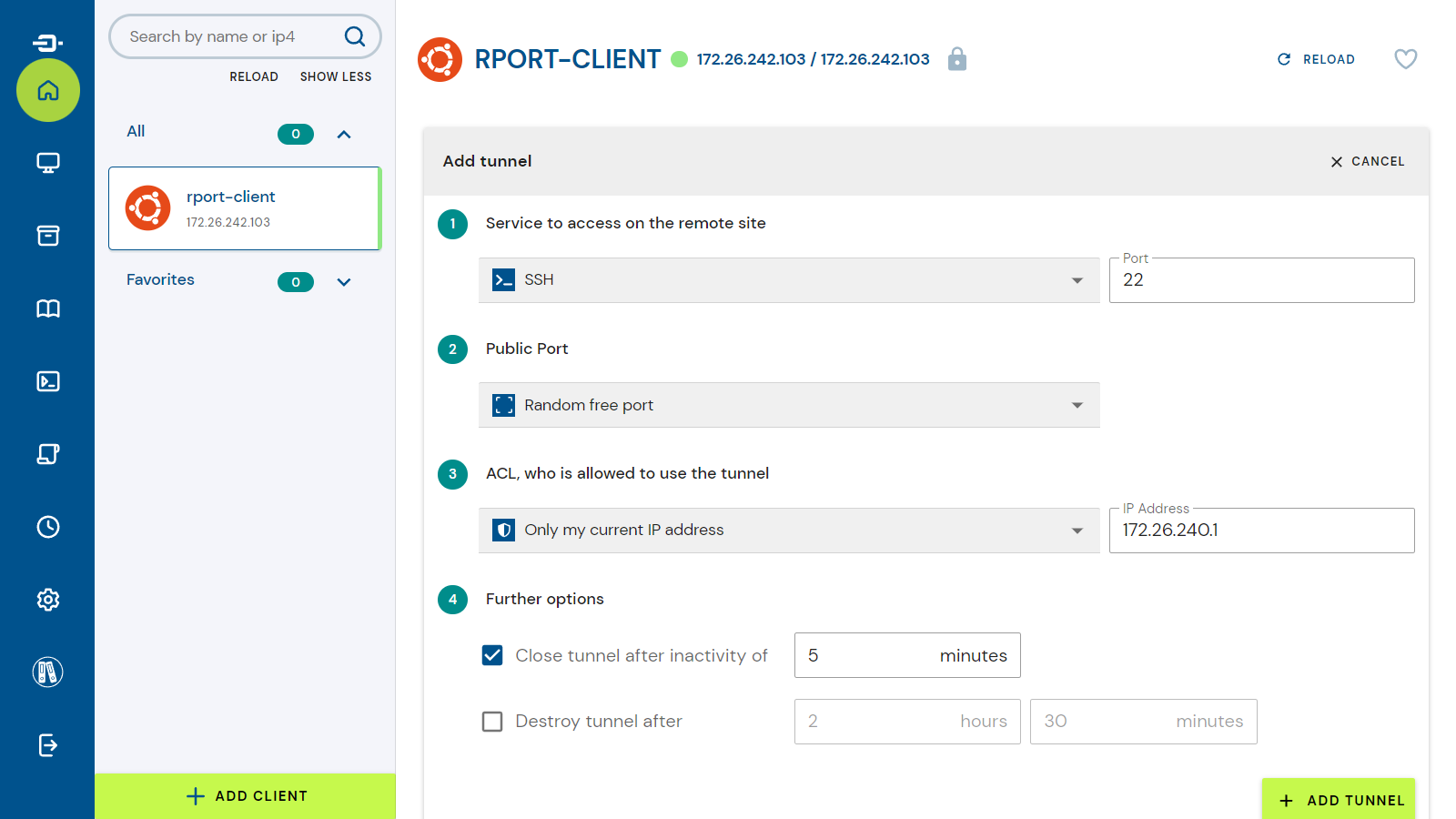Mark client as favorite with heart icon
Image resolution: width=1456 pixels, height=819 pixels.
1405,59
